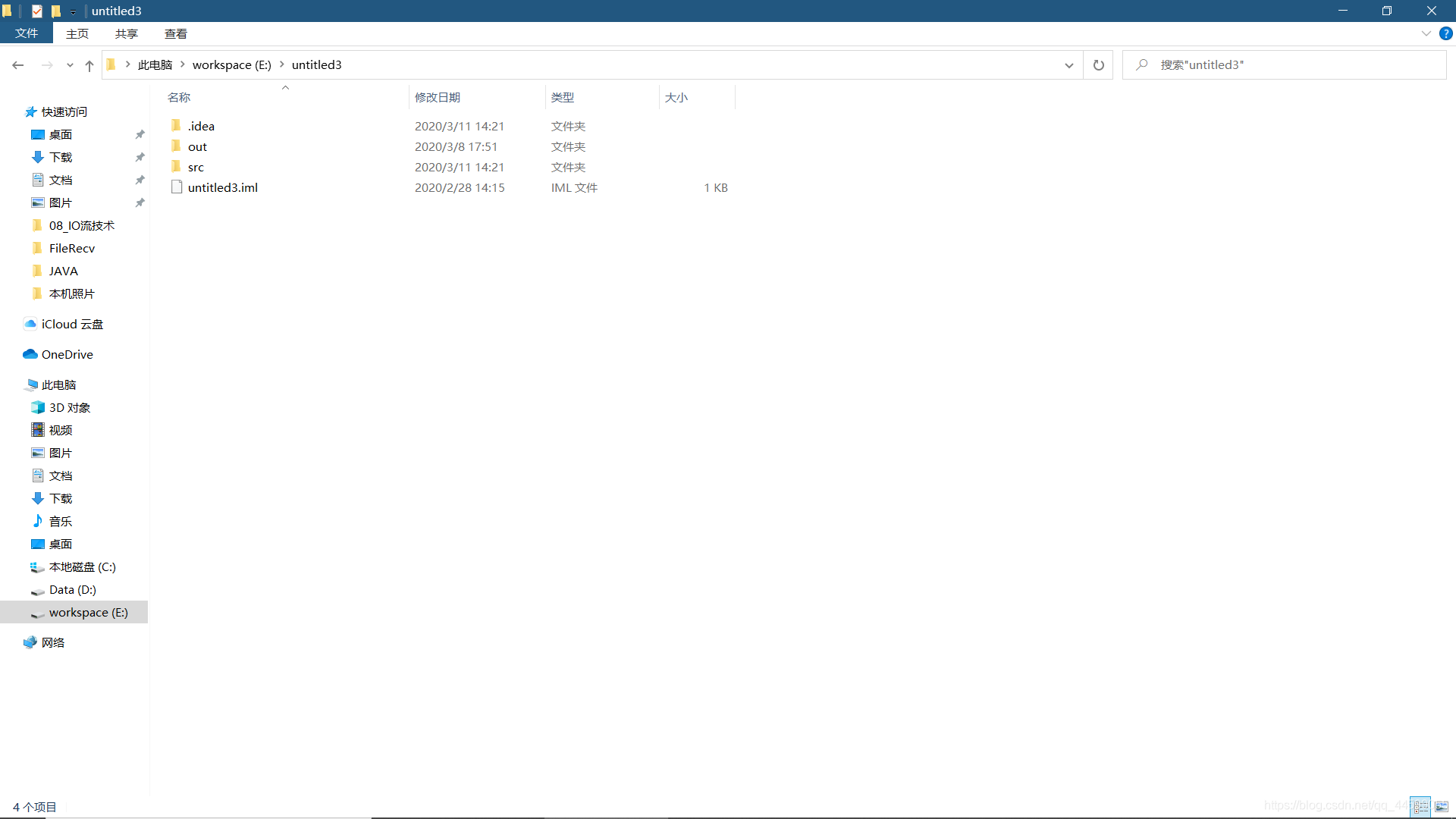Select the untitled3.iml file name

click(x=223, y=187)
